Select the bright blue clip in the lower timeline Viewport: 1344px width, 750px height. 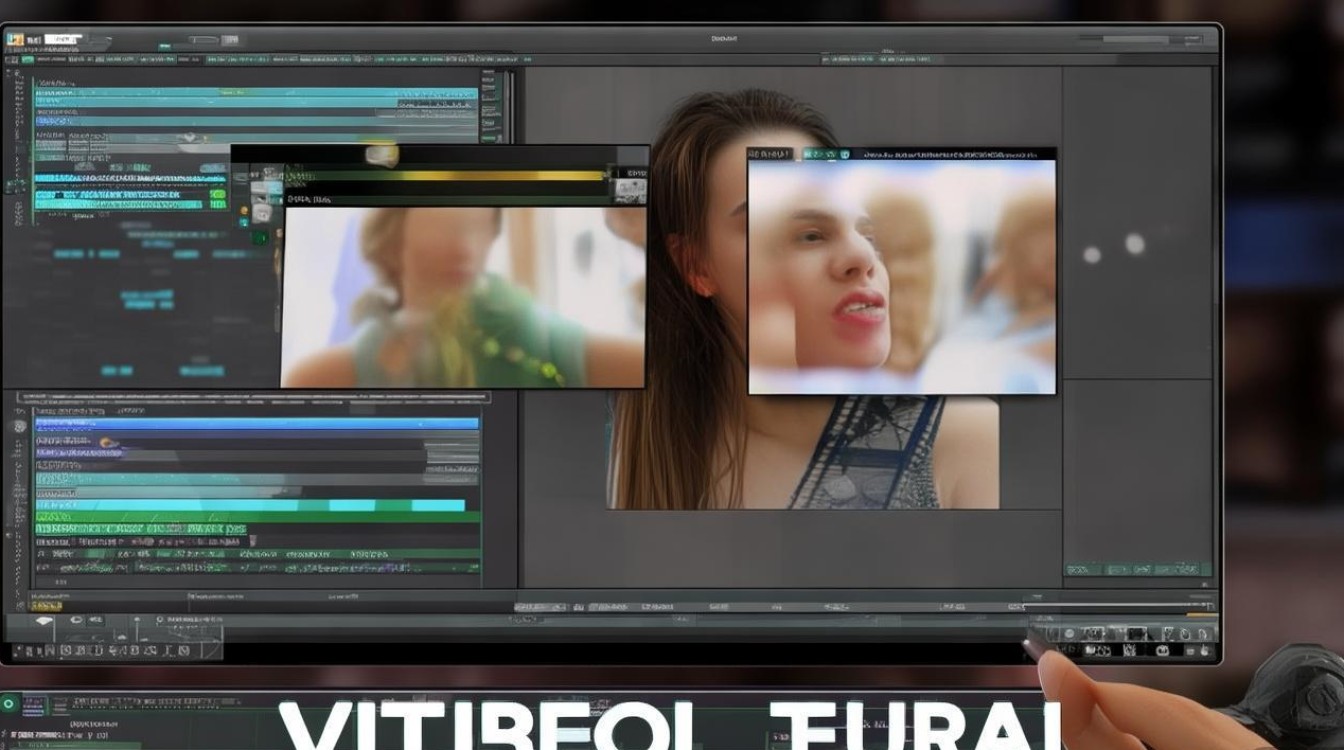click(258, 423)
